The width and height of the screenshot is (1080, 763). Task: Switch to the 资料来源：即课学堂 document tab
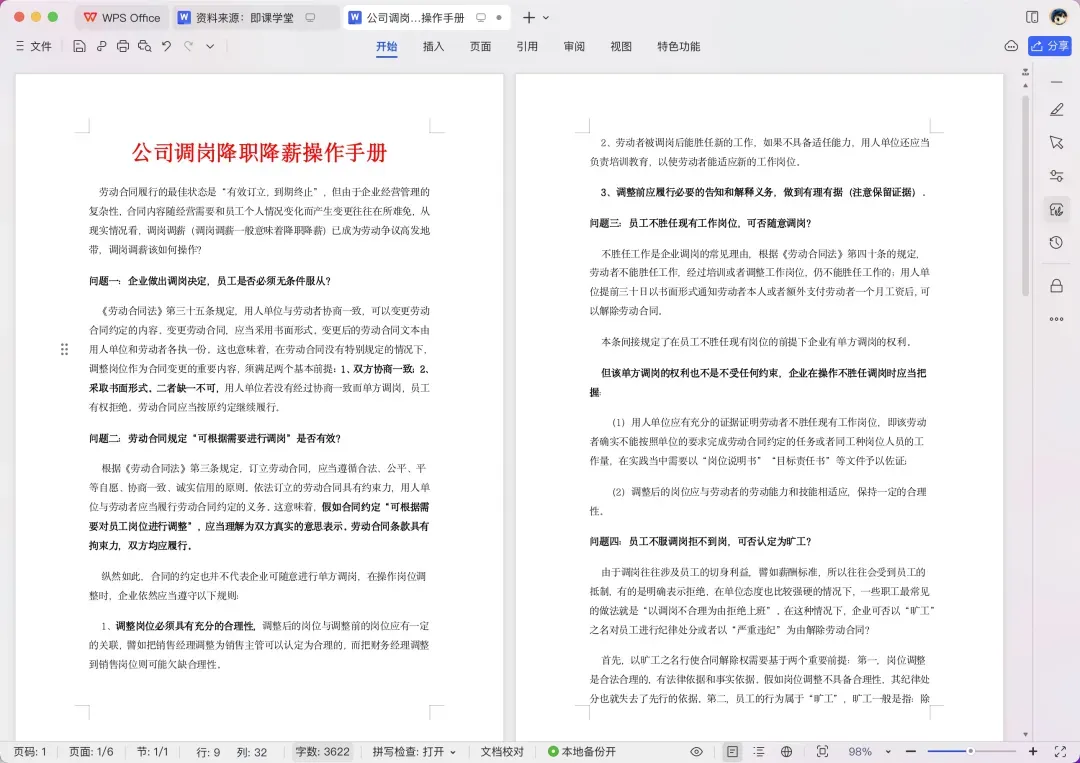[x=245, y=17]
